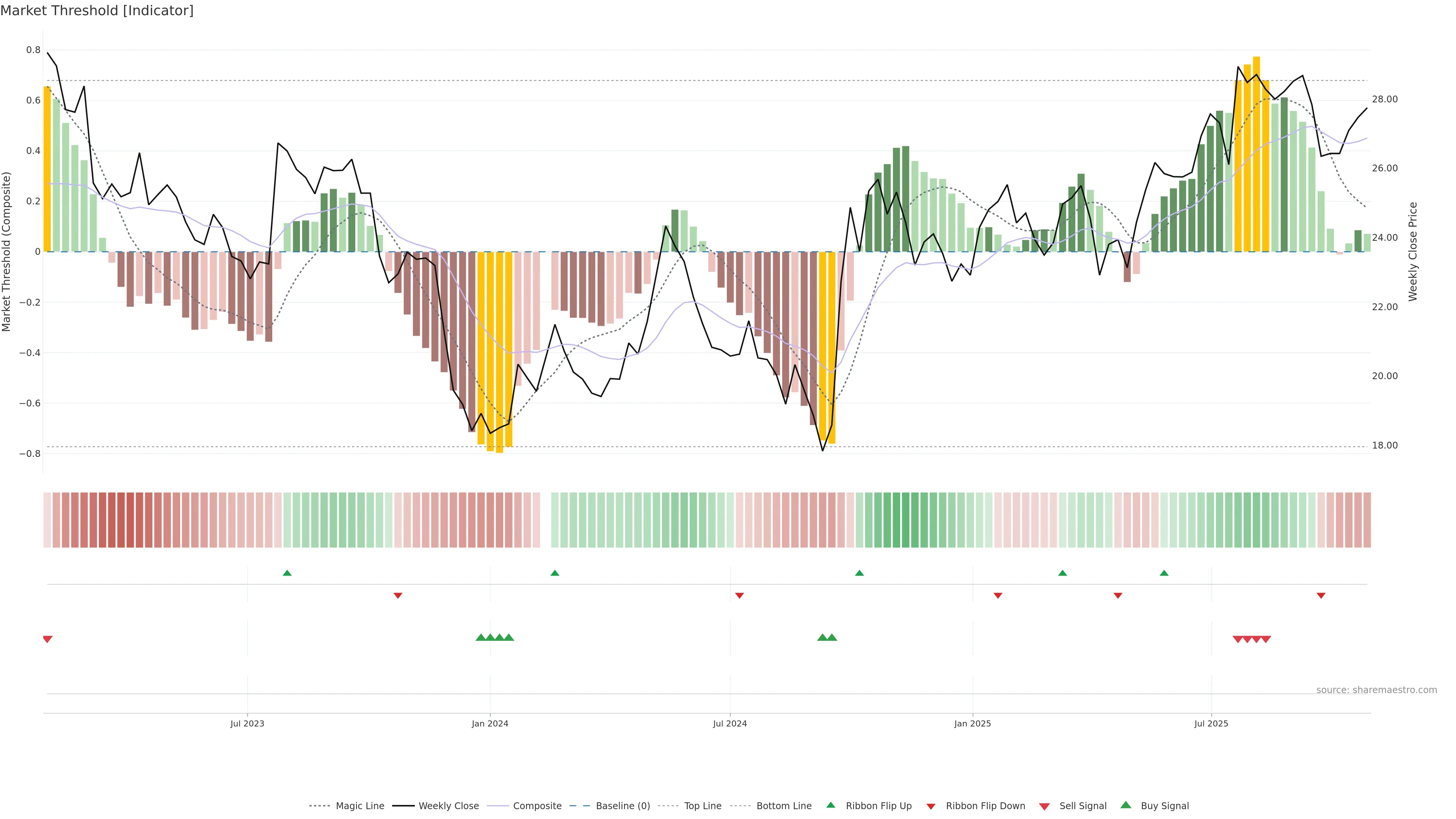Click the leftmost red sell signal marker

pos(47,639)
